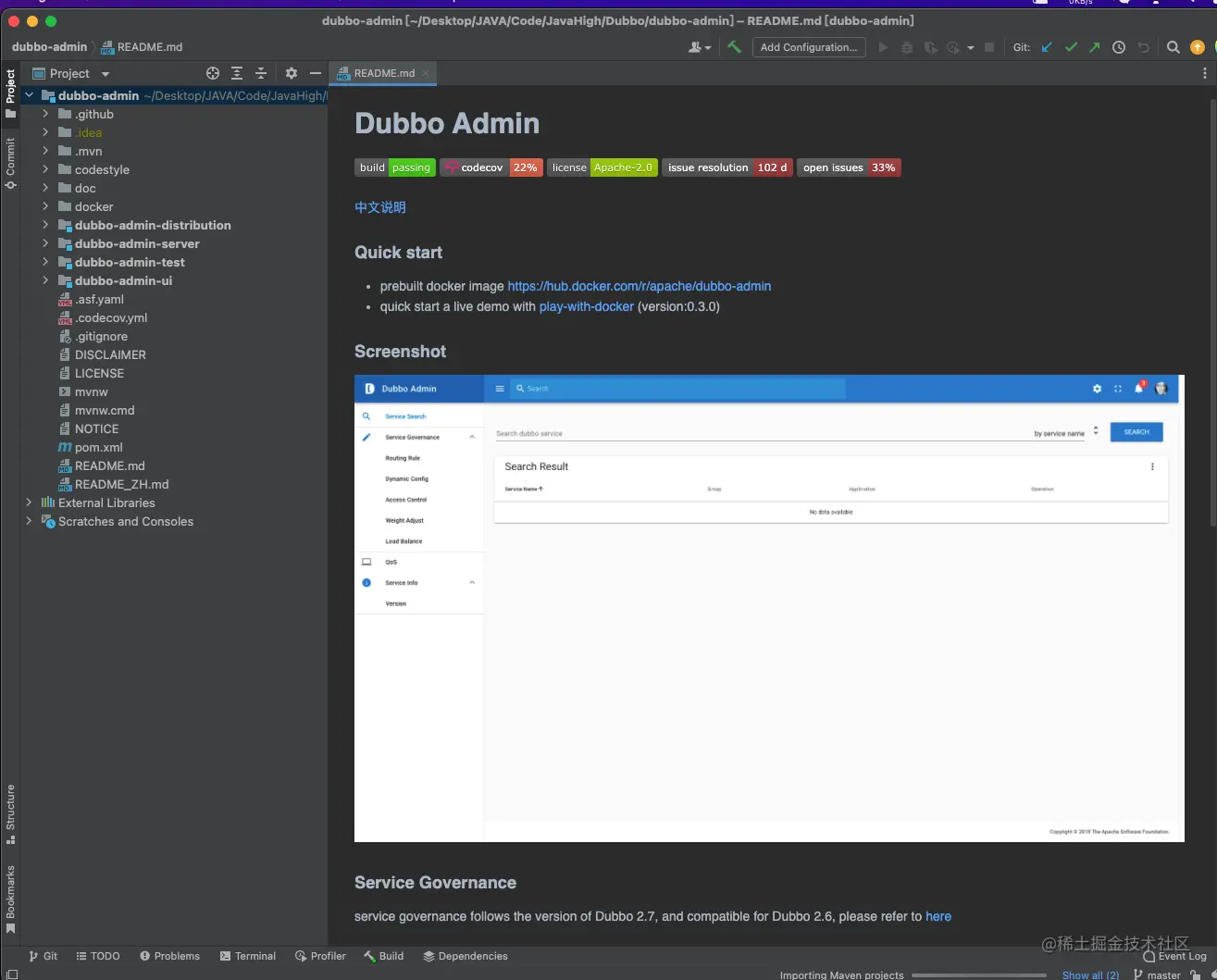The height and width of the screenshot is (980, 1217).
Task: Open the Add Configuration dropdown
Action: point(809,47)
